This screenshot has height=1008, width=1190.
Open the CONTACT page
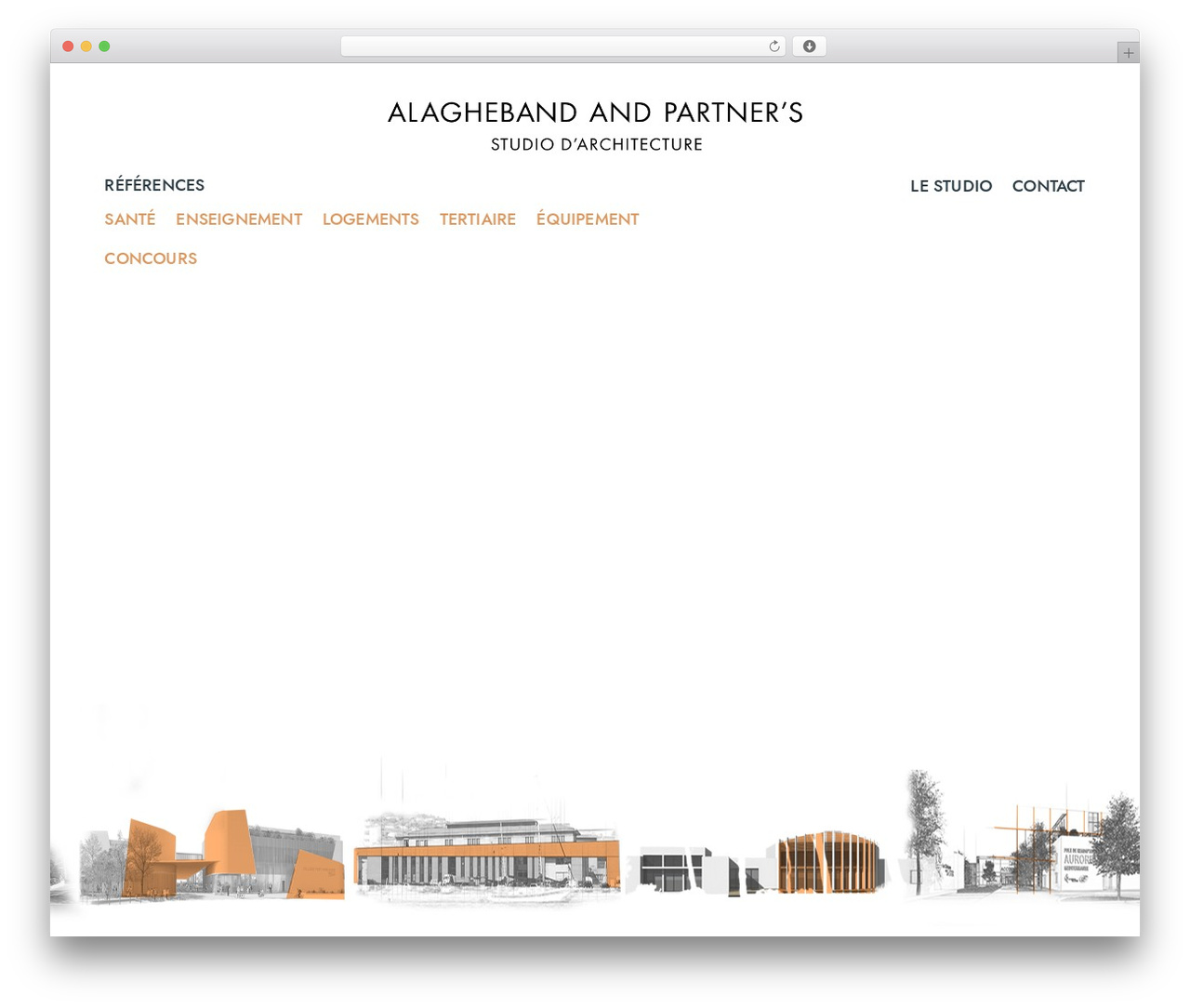tap(1048, 186)
